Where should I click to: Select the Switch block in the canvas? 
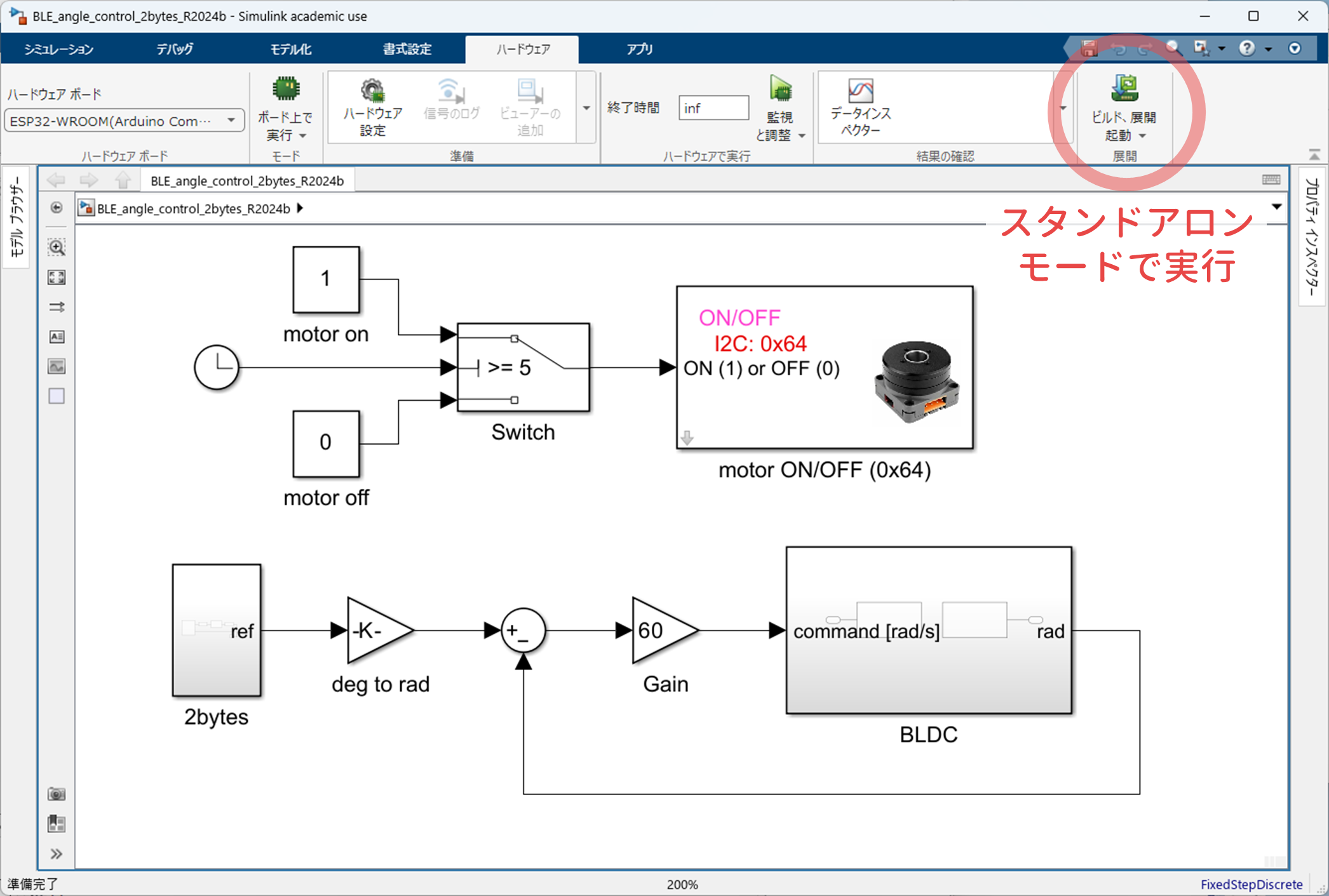(523, 367)
